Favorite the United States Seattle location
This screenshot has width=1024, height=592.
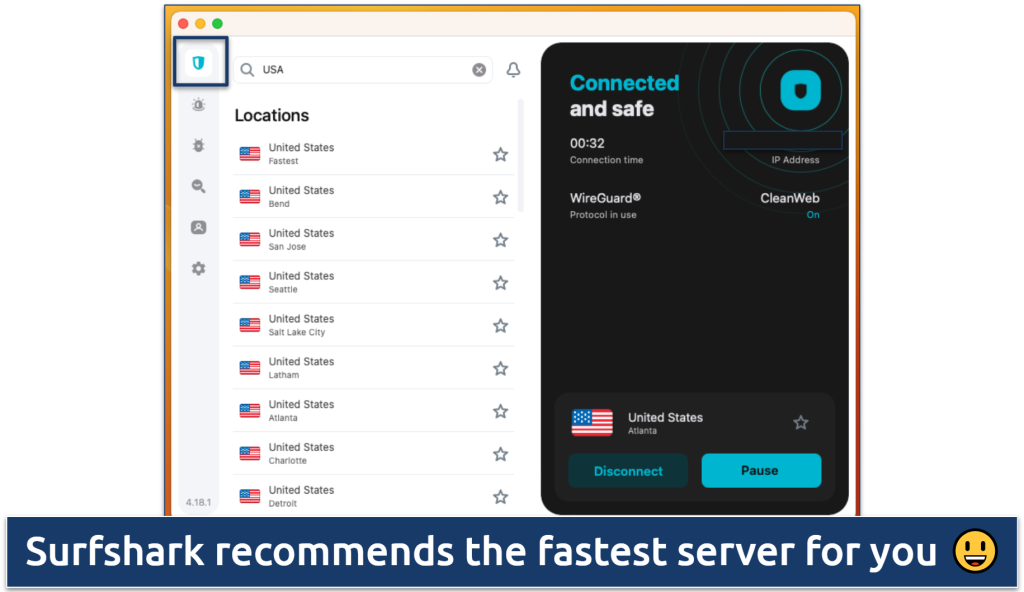[500, 282]
